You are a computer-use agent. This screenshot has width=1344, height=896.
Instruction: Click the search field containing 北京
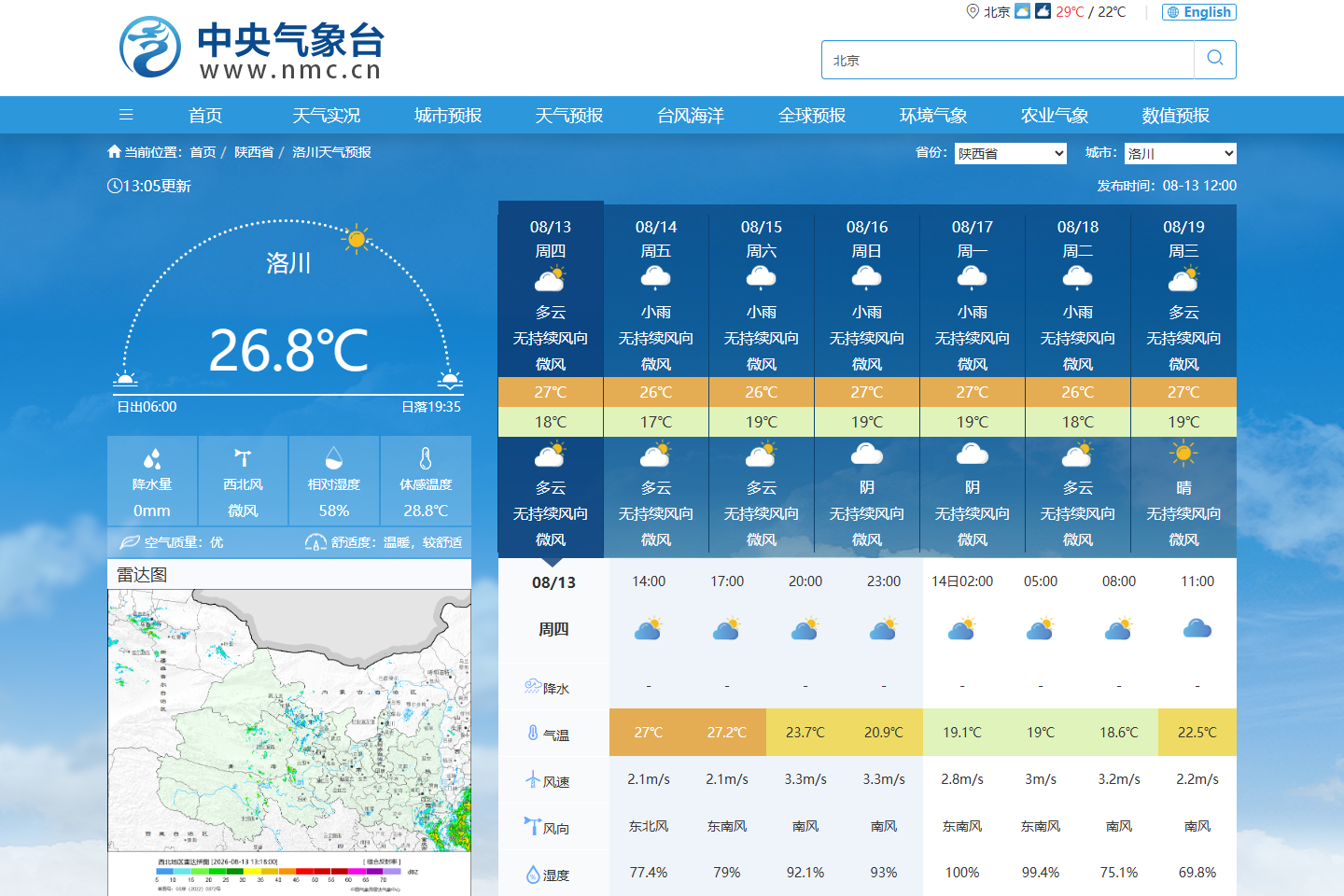pos(1008,60)
